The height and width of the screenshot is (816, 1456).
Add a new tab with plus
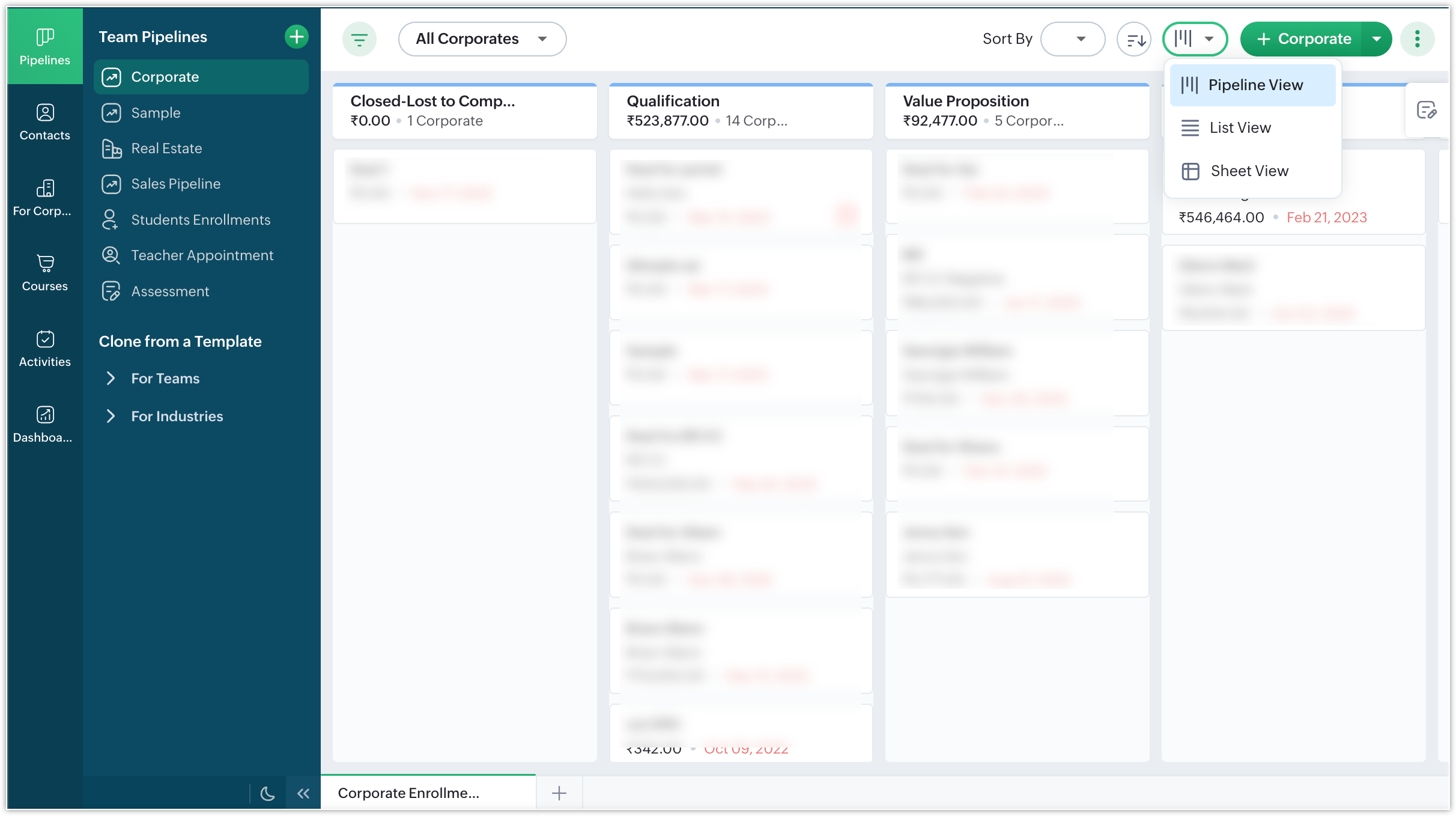coord(559,793)
